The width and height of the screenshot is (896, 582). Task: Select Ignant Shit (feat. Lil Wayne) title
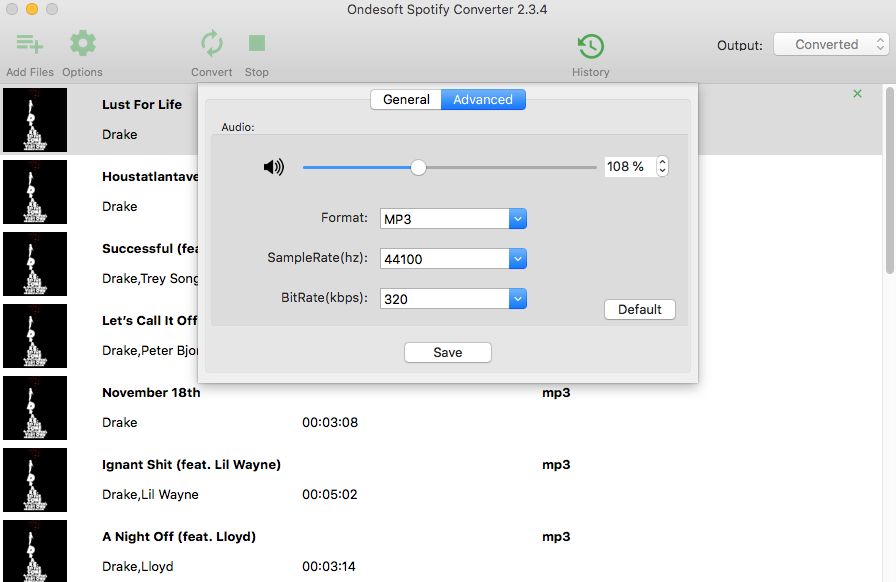pos(191,465)
